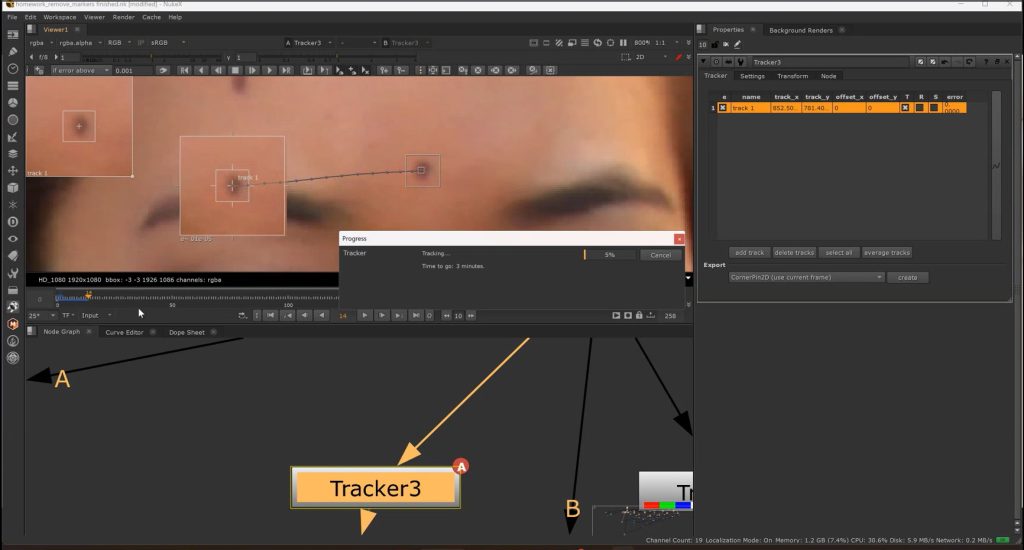This screenshot has width=1024, height=550.
Task: Click the float panel icon on Tracker3
Action: pyautogui.click(x=997, y=62)
